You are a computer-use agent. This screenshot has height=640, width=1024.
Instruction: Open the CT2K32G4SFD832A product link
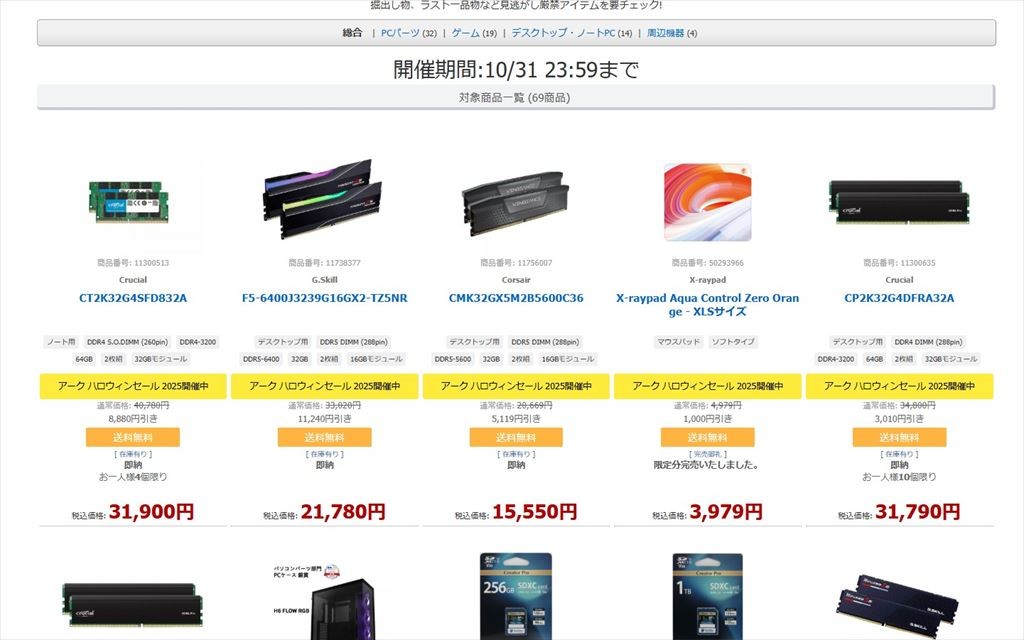click(x=133, y=298)
